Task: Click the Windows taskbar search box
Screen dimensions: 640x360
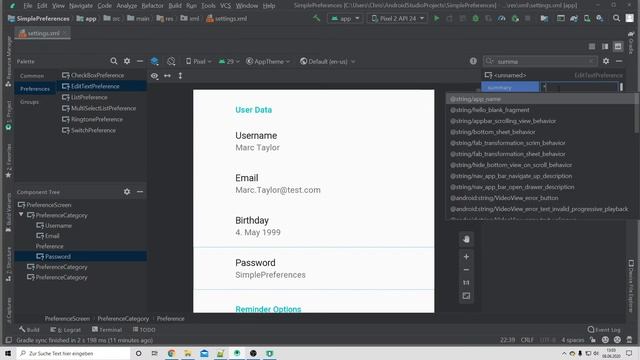Action: point(73,353)
